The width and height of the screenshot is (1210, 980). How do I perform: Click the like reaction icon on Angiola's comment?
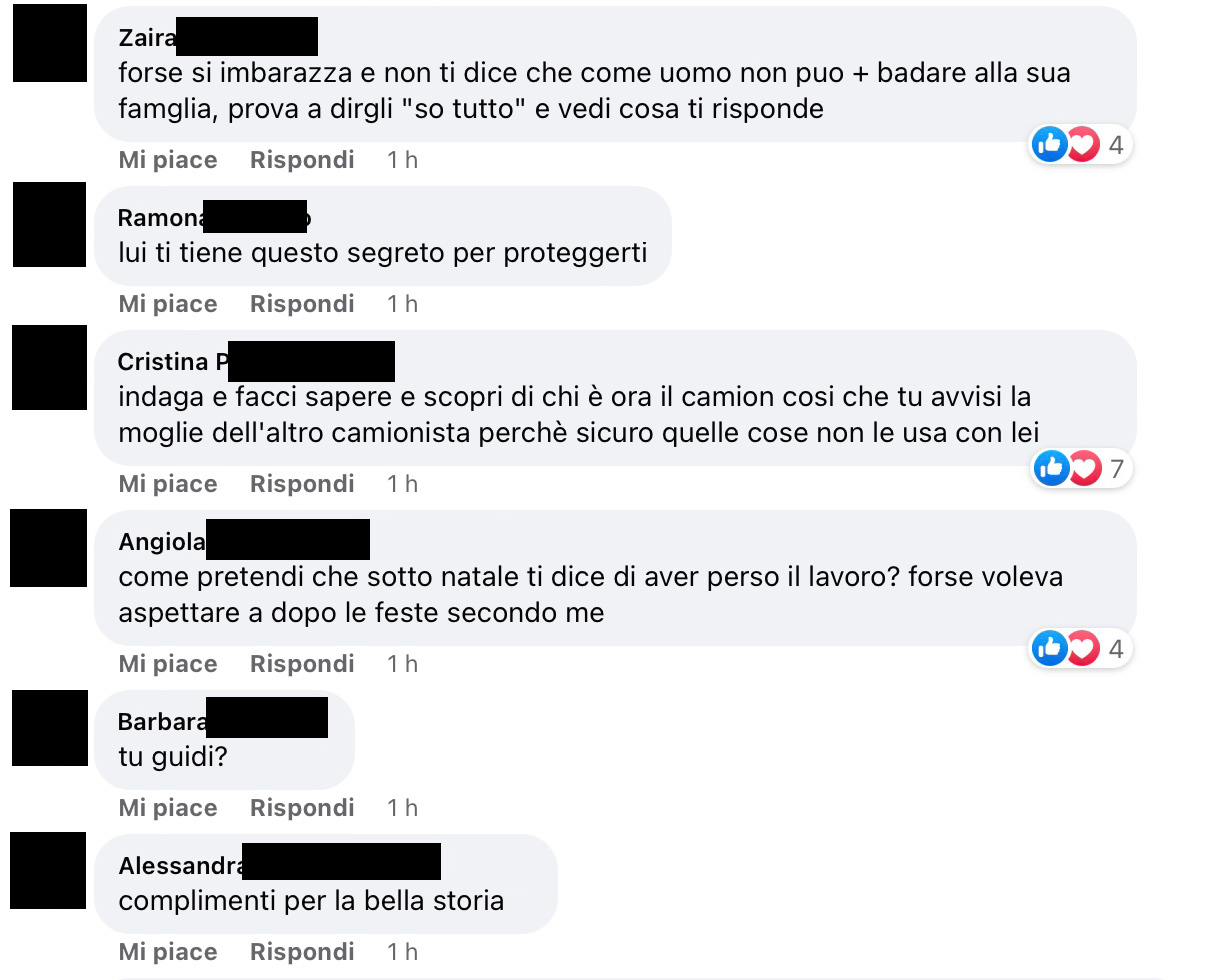1050,648
